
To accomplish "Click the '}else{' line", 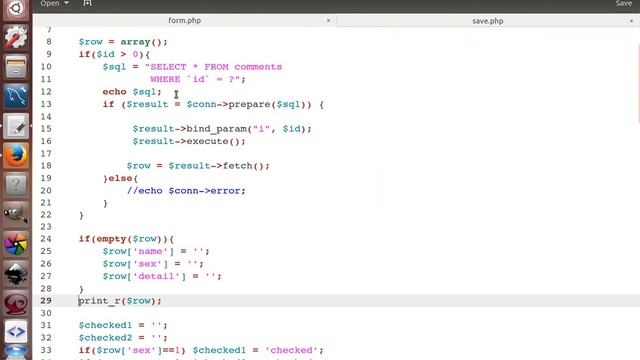I will pos(120,178).
